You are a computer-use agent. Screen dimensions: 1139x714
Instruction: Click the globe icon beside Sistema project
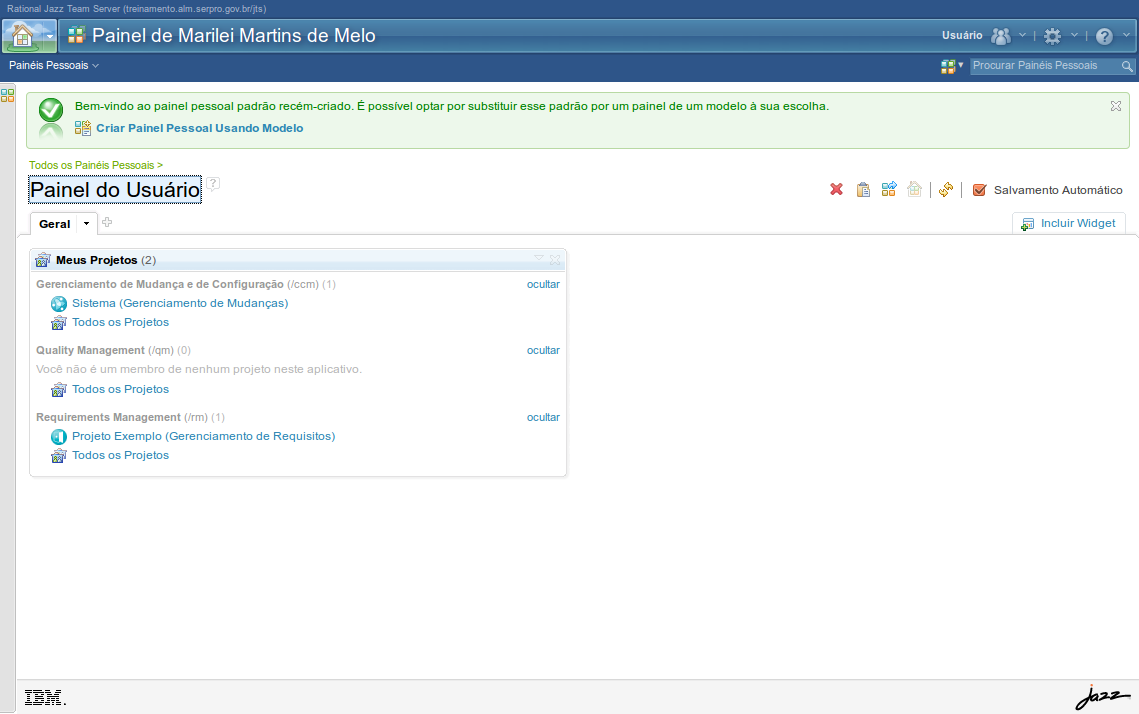(x=59, y=304)
